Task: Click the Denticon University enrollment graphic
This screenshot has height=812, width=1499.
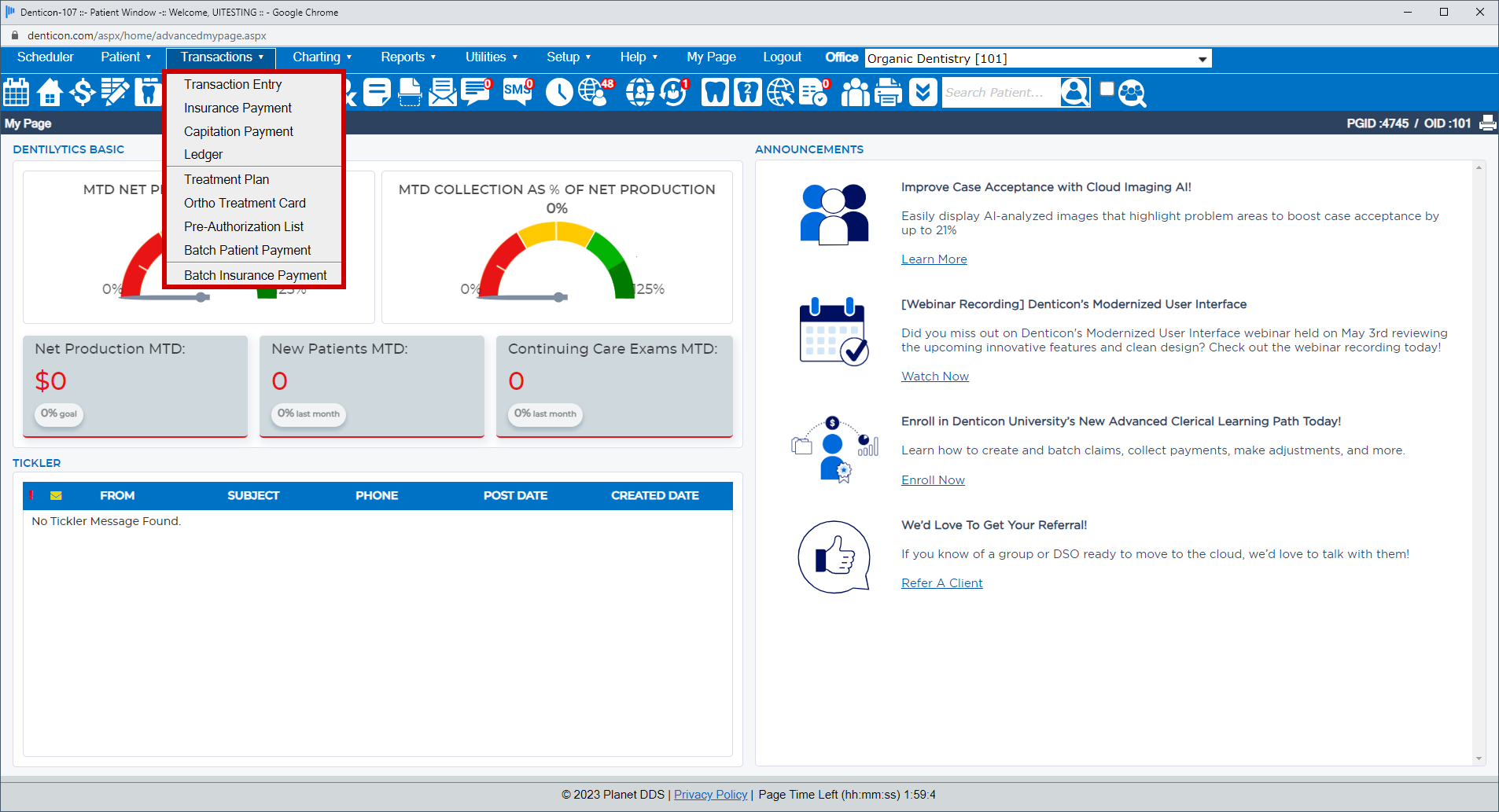Action: pos(834,450)
